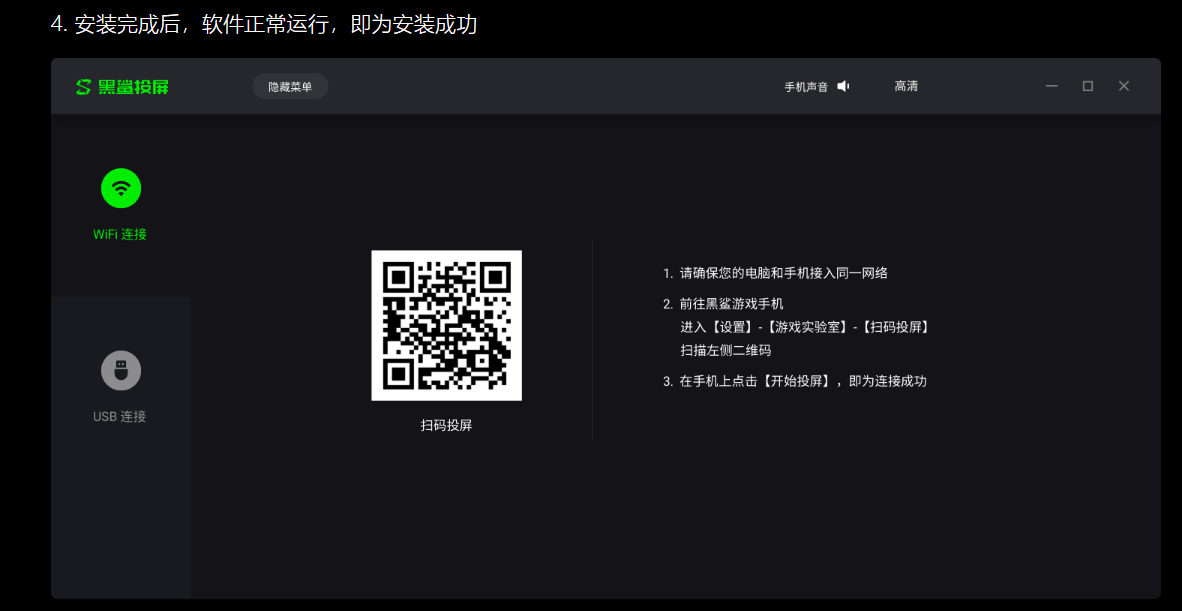Image resolution: width=1182 pixels, height=611 pixels.
Task: Mute phone sound via speaker icon
Action: 844,87
